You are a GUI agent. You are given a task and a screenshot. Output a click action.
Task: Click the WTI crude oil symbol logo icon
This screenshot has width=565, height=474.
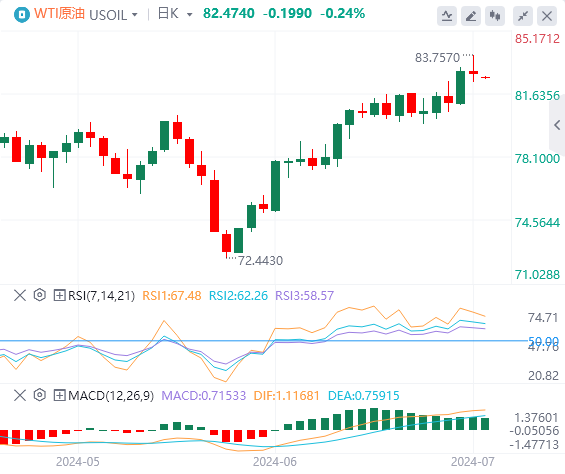click(x=22, y=15)
